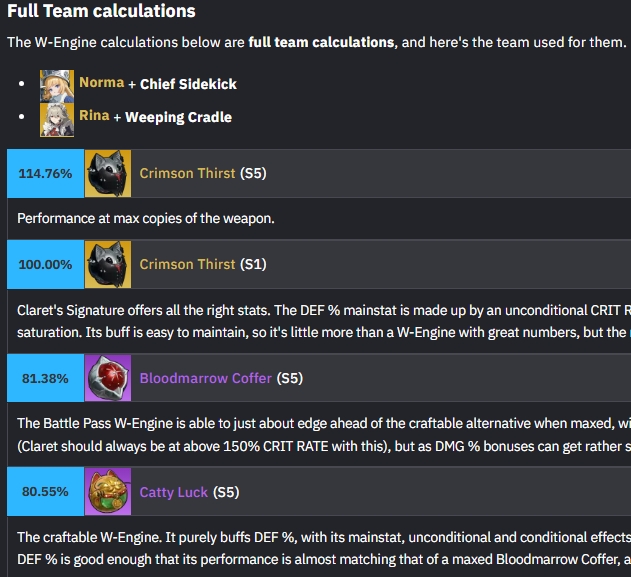Click the Crimson Thirst S5 engine icon

click(108, 173)
